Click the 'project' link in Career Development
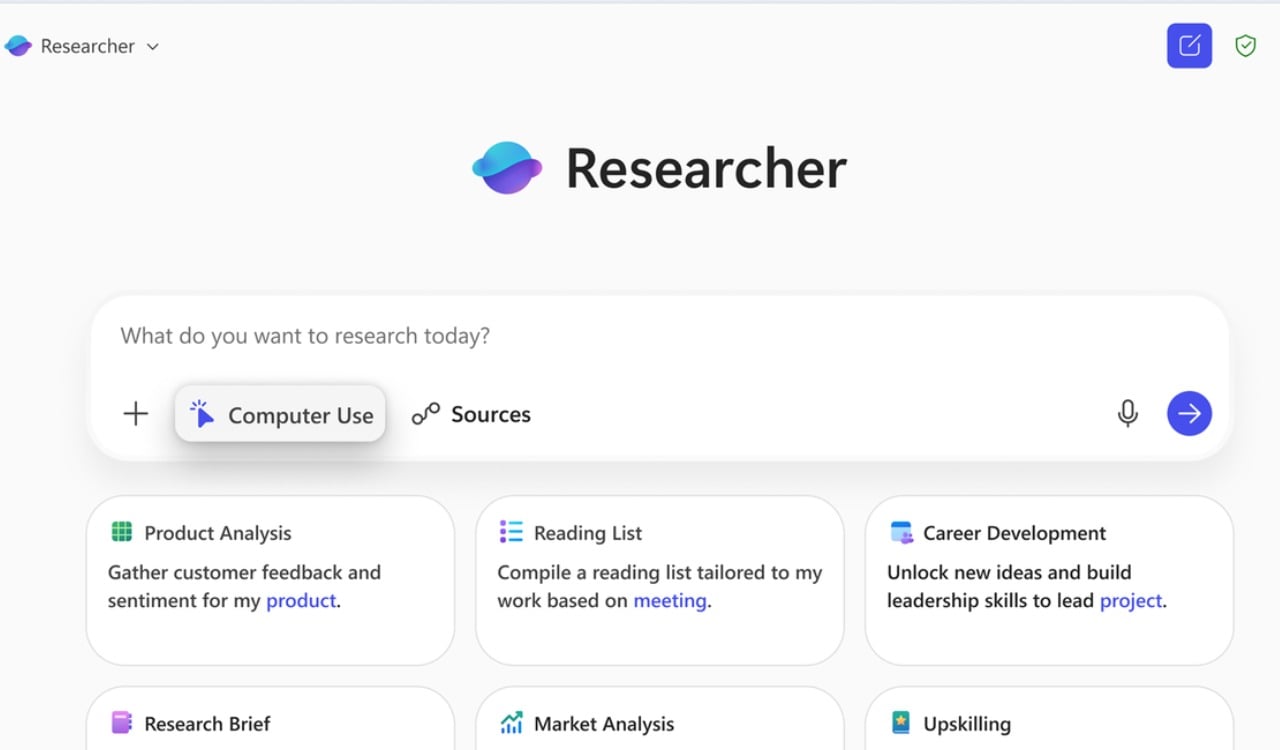1280x750 pixels. (1131, 601)
